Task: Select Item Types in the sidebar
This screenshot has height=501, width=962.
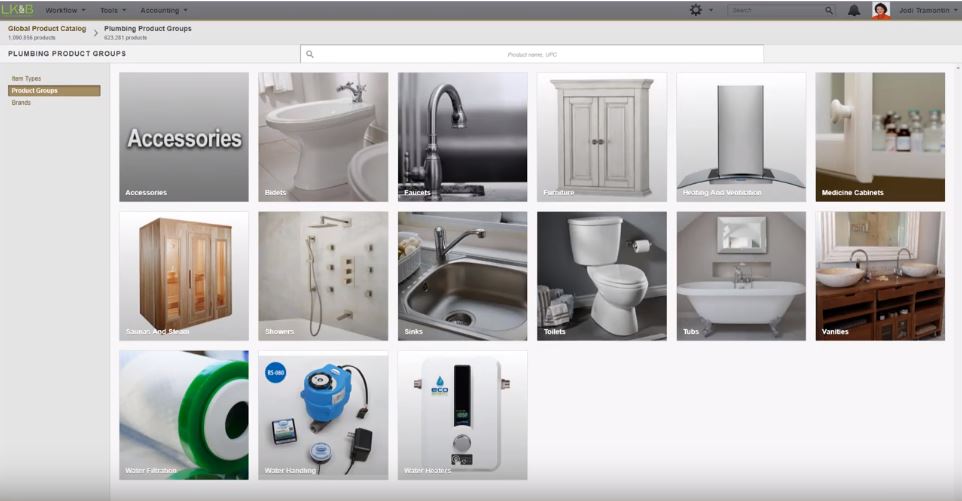Action: click(x=26, y=79)
